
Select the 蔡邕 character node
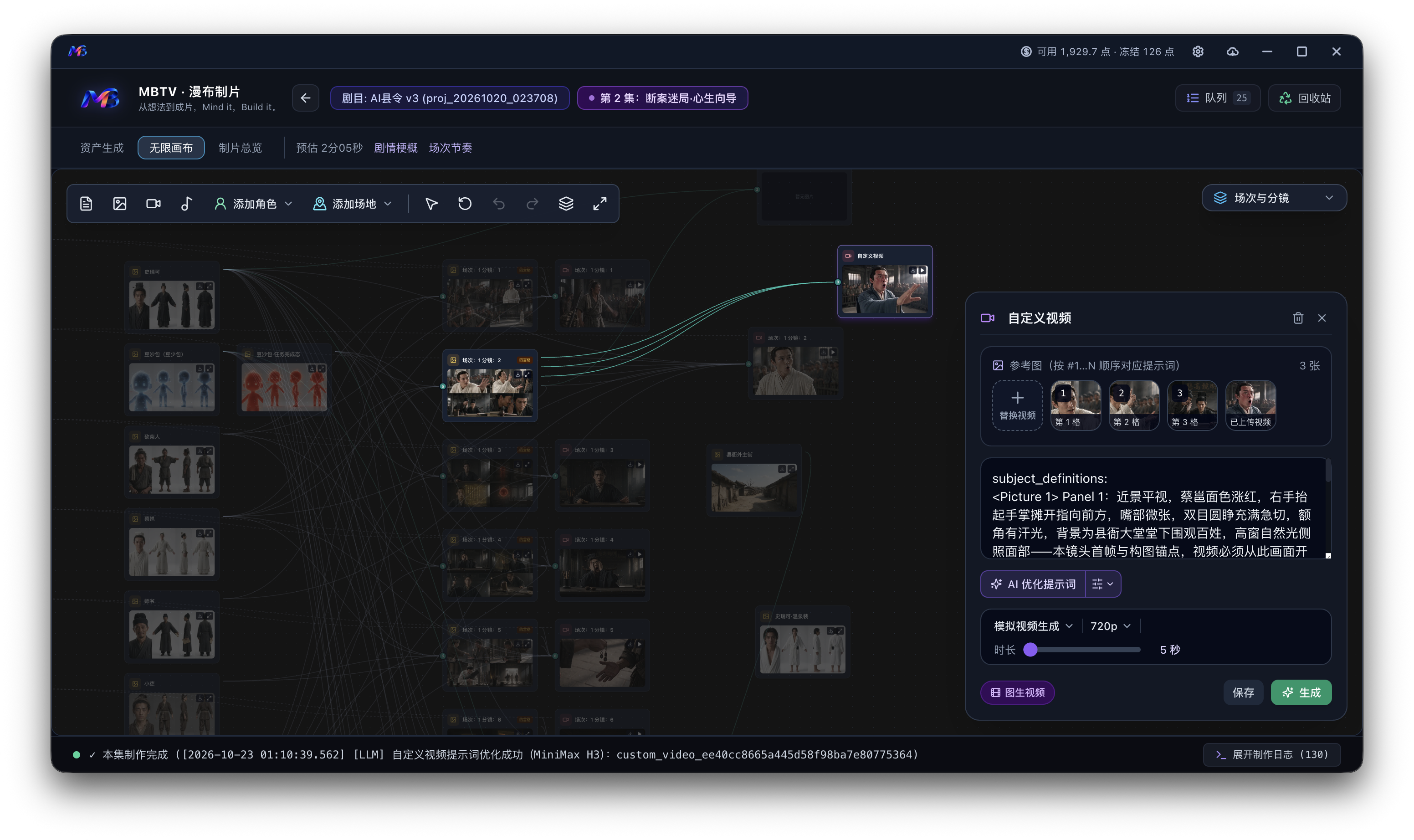click(172, 544)
